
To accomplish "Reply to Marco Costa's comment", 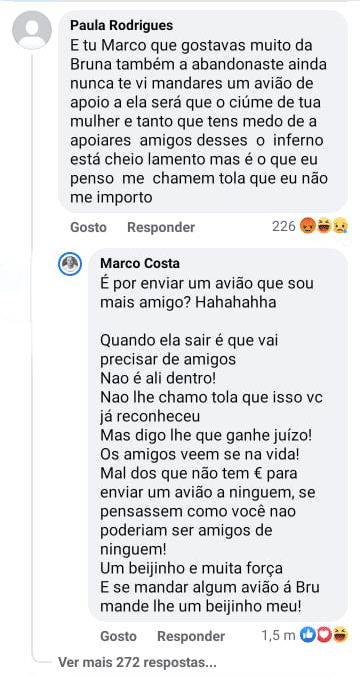I will [x=191, y=636].
